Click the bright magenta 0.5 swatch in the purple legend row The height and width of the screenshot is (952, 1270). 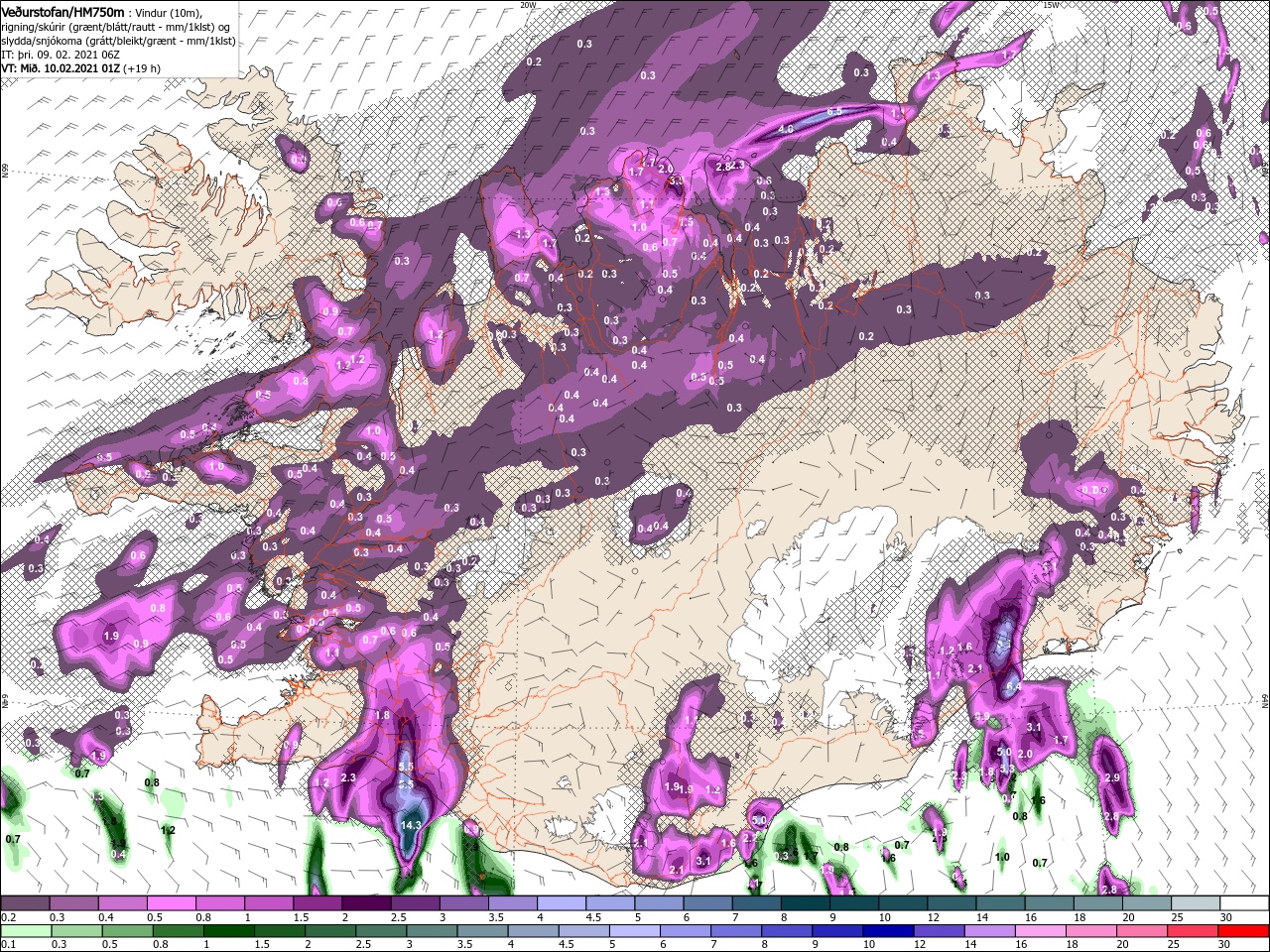[172, 903]
